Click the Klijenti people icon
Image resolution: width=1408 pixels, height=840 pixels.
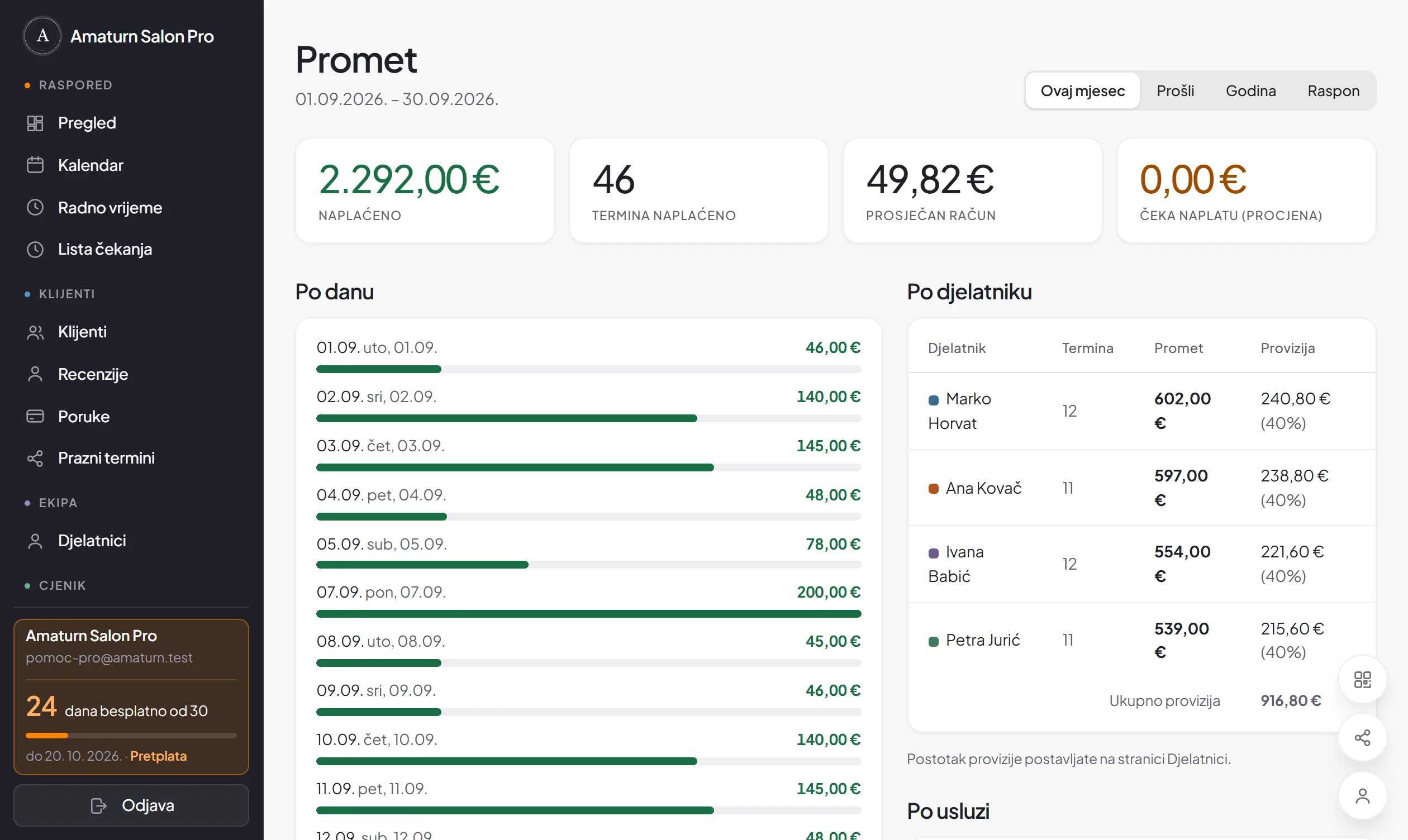point(35,332)
